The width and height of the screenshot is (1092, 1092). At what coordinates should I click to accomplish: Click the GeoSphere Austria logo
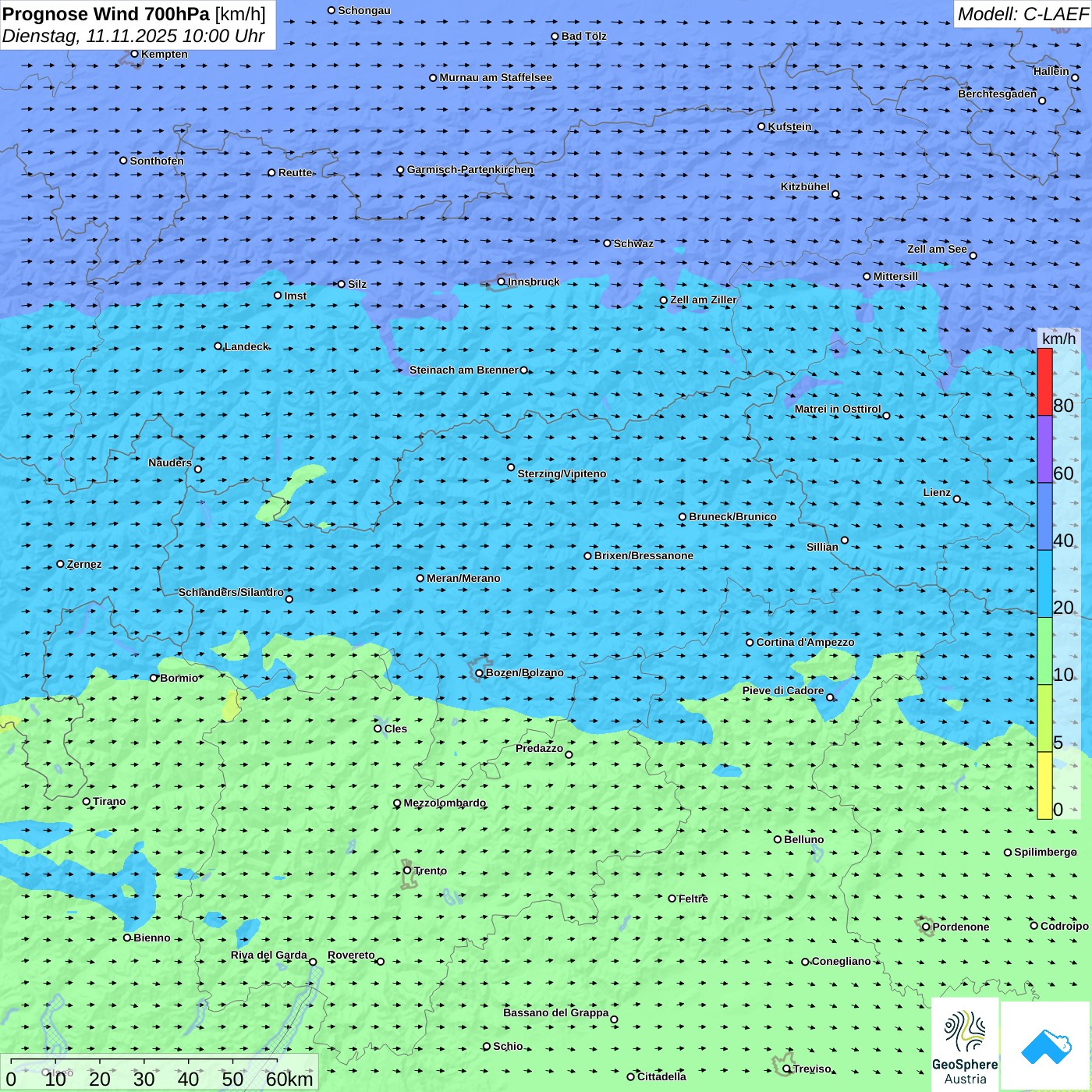click(965, 1047)
